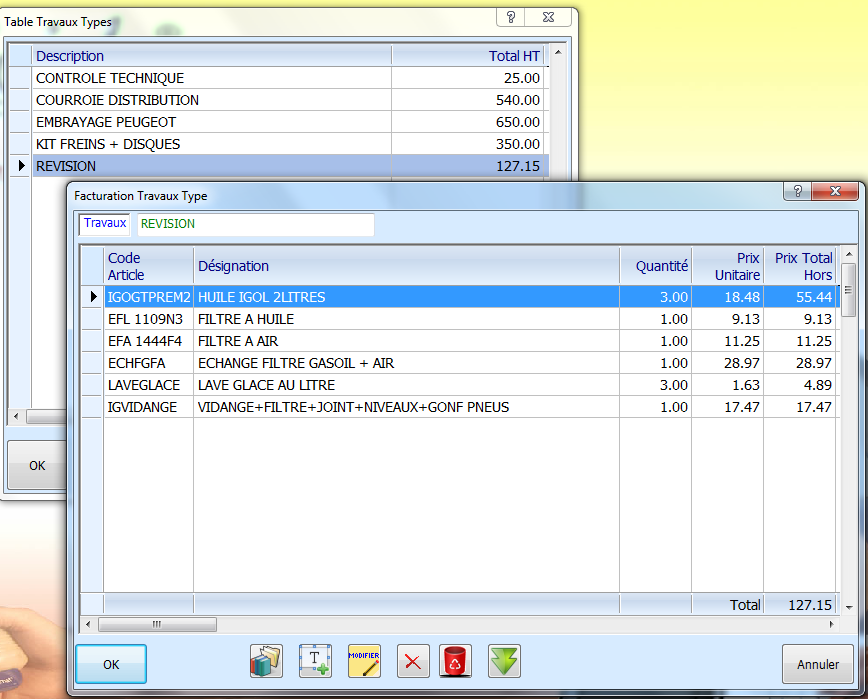
Task: Click the REVISION text field
Action: pyautogui.click(x=255, y=224)
